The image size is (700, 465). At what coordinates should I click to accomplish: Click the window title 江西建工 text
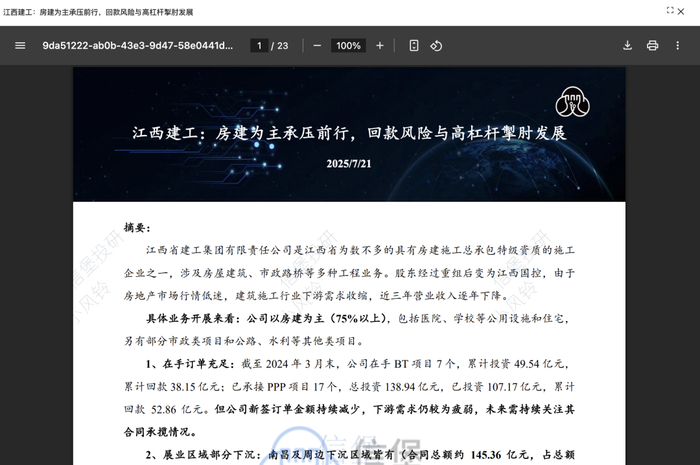(x=98, y=12)
